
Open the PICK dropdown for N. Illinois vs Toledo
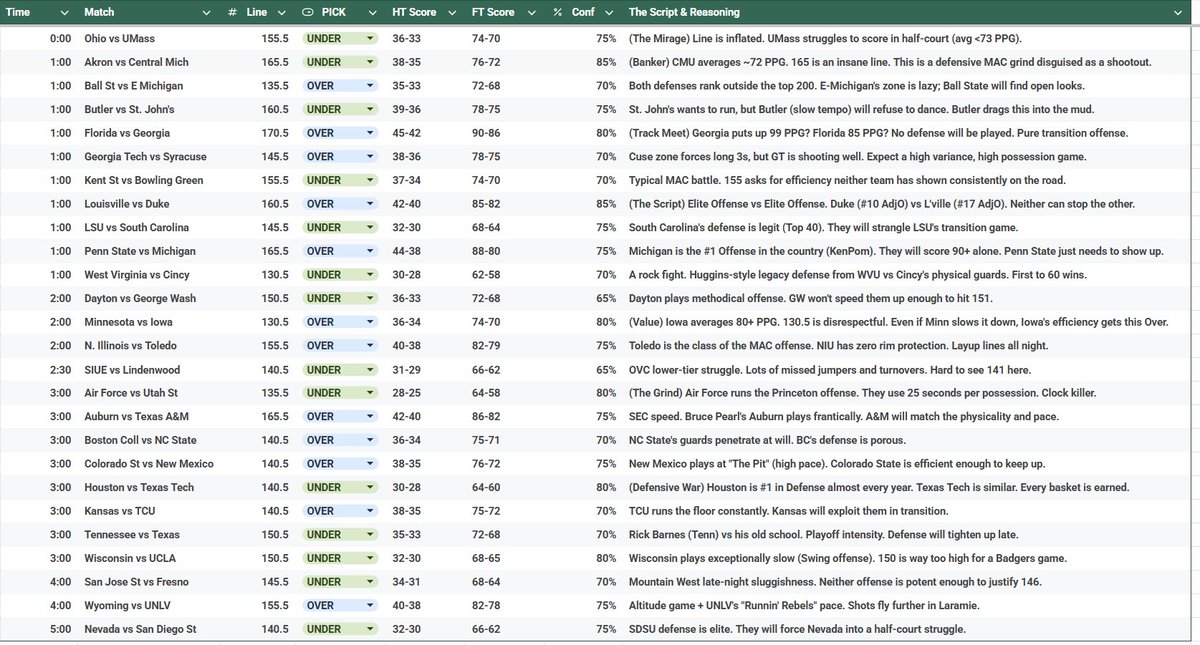tap(370, 346)
